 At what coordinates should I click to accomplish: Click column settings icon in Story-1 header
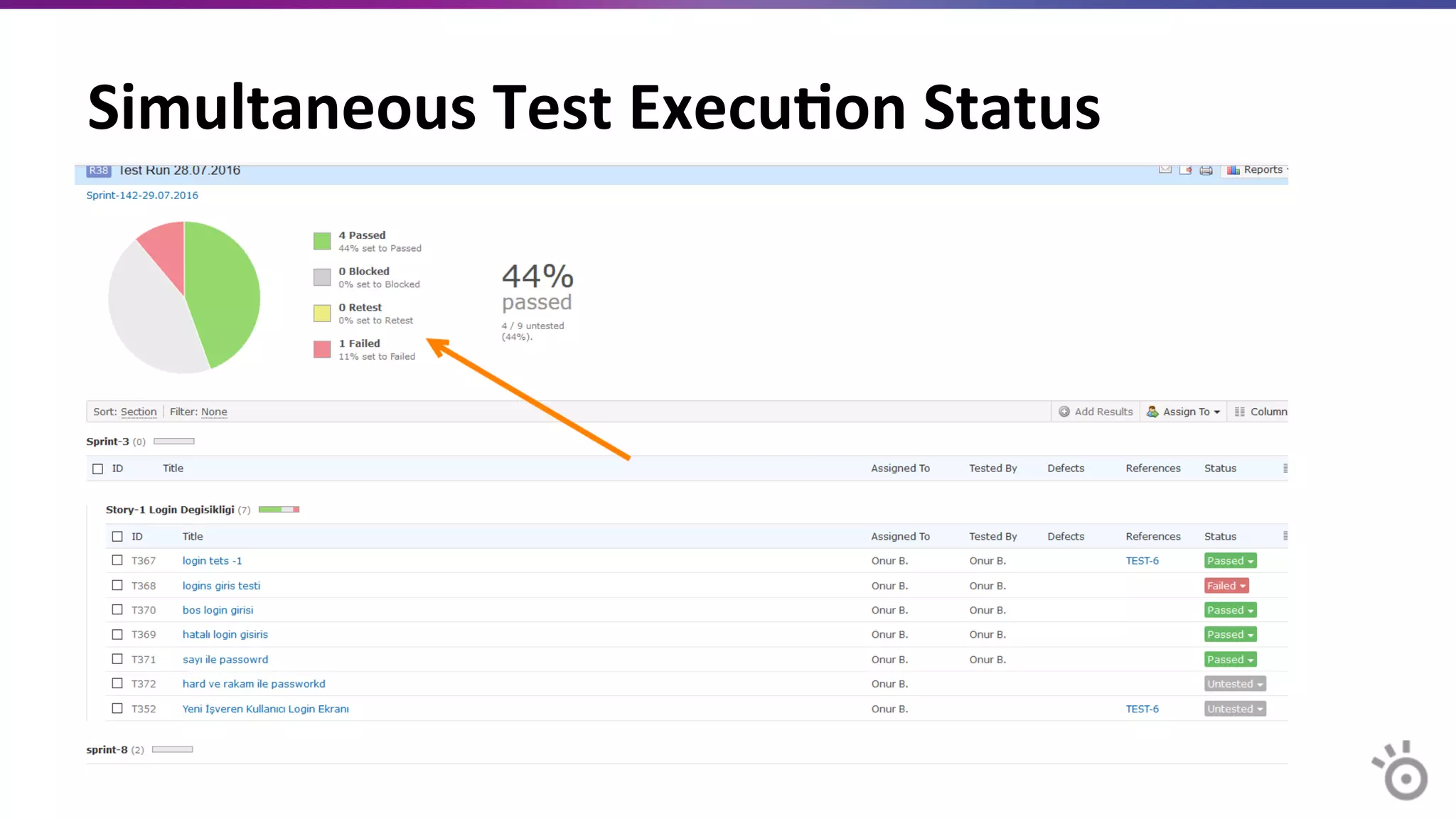1285,536
